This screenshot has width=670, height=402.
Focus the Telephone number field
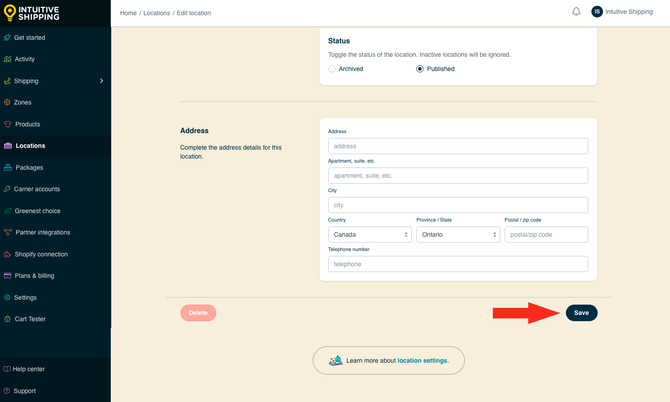click(458, 264)
